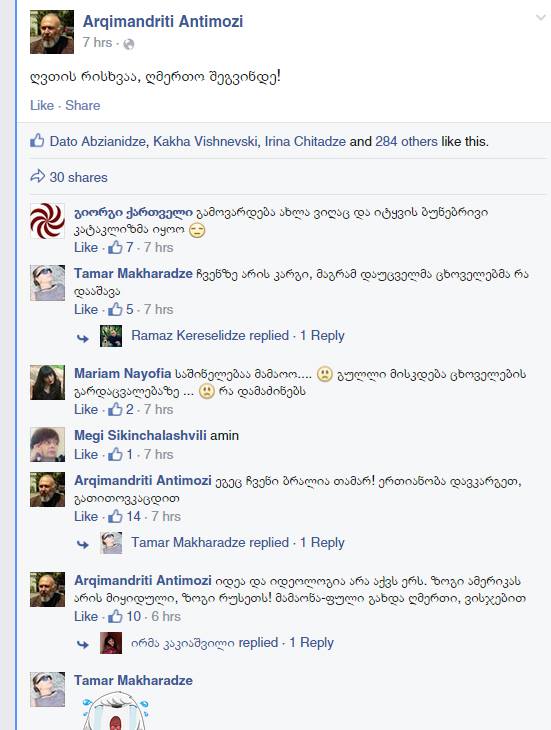Like the main post by Arqimandriti Antimozi
The height and width of the screenshot is (730, 551).
[42, 105]
